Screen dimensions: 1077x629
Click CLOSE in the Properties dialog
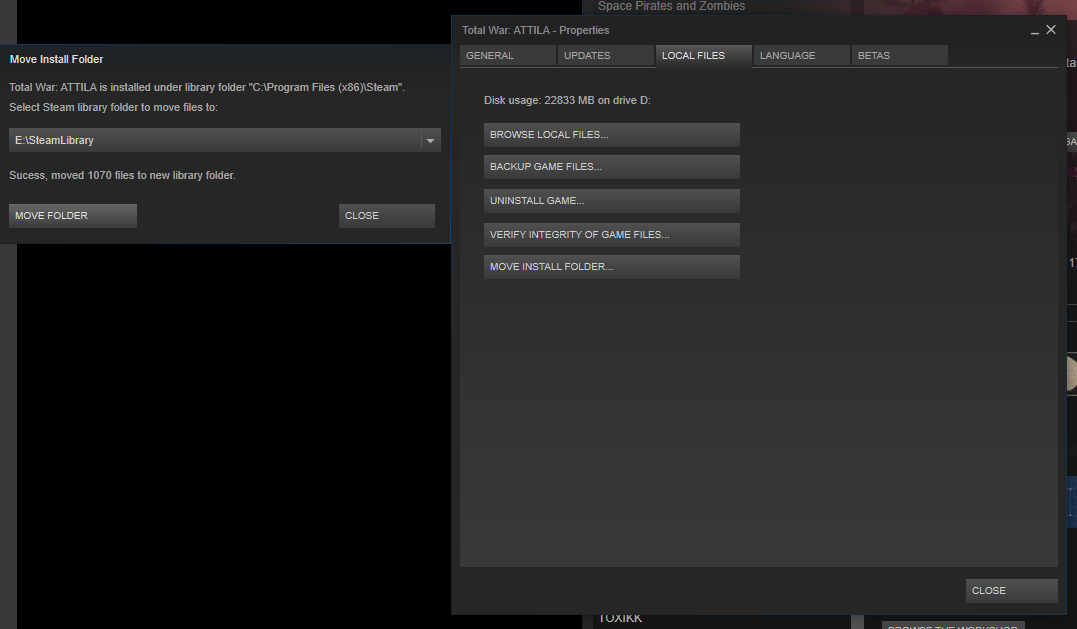tap(1010, 590)
